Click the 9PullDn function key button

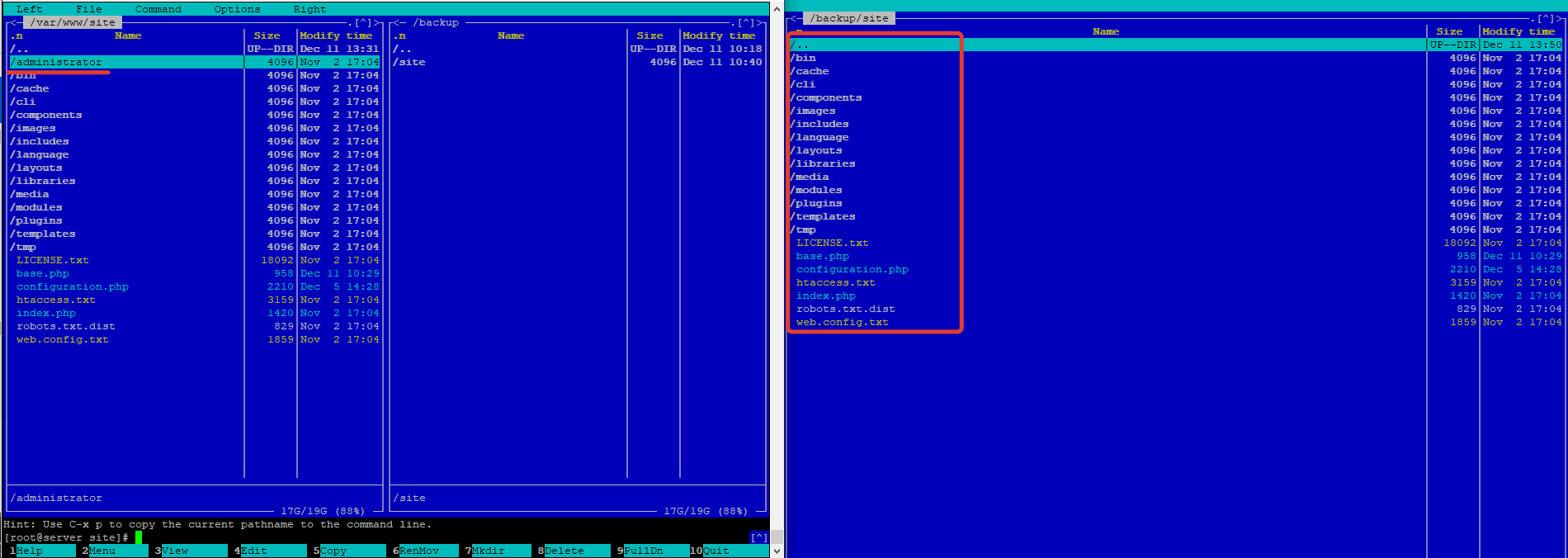click(653, 551)
